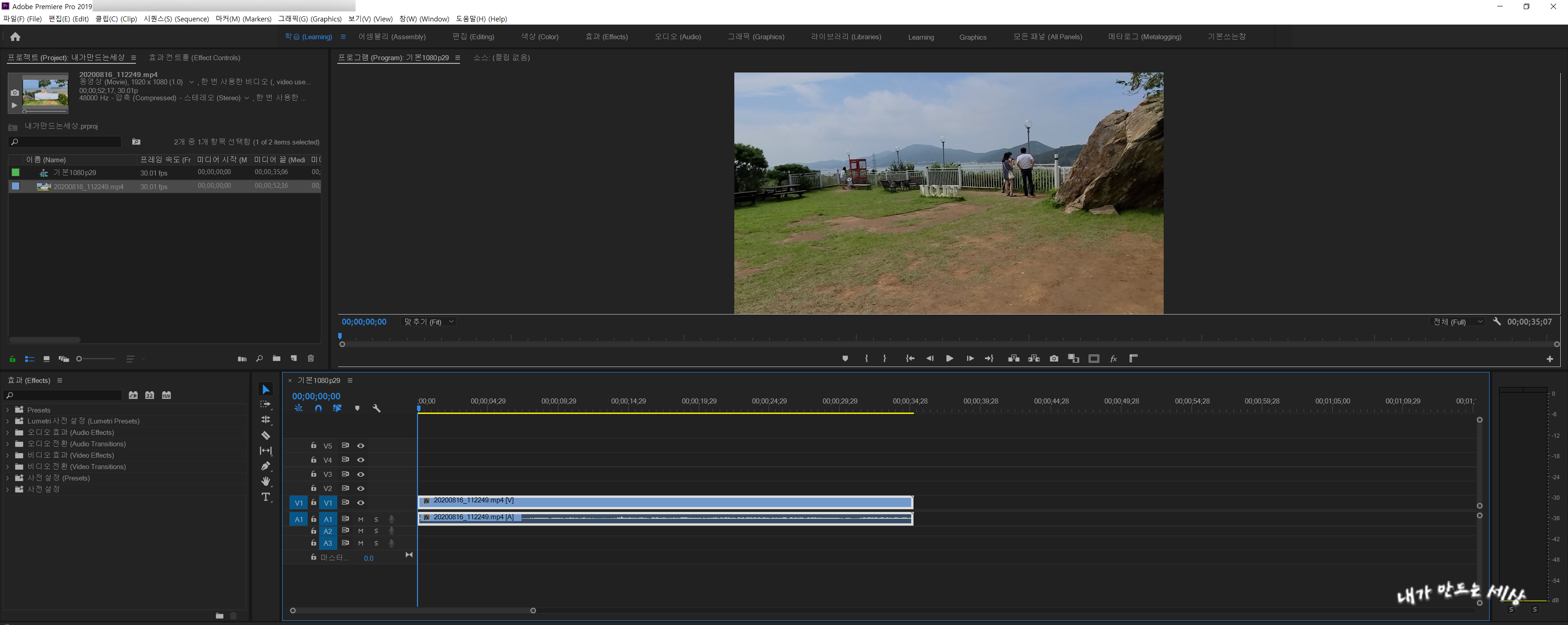Toggle lock on track V3
This screenshot has width=1568, height=625.
coord(314,474)
